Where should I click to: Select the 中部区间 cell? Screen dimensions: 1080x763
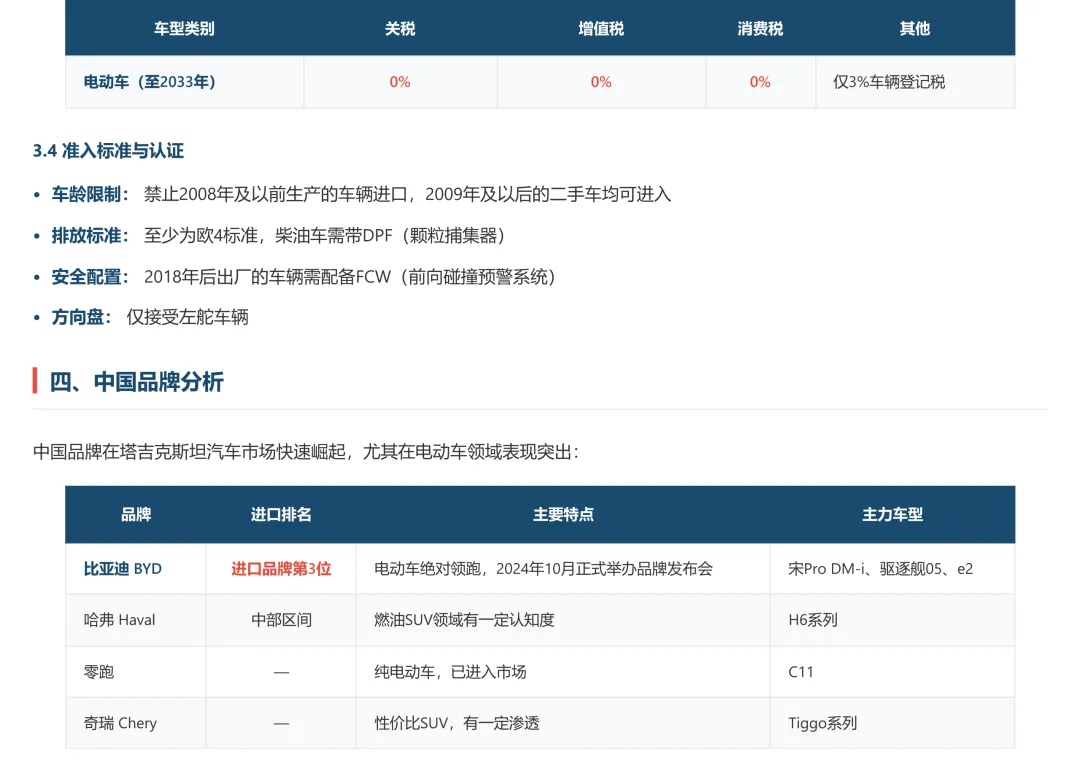[x=281, y=620]
